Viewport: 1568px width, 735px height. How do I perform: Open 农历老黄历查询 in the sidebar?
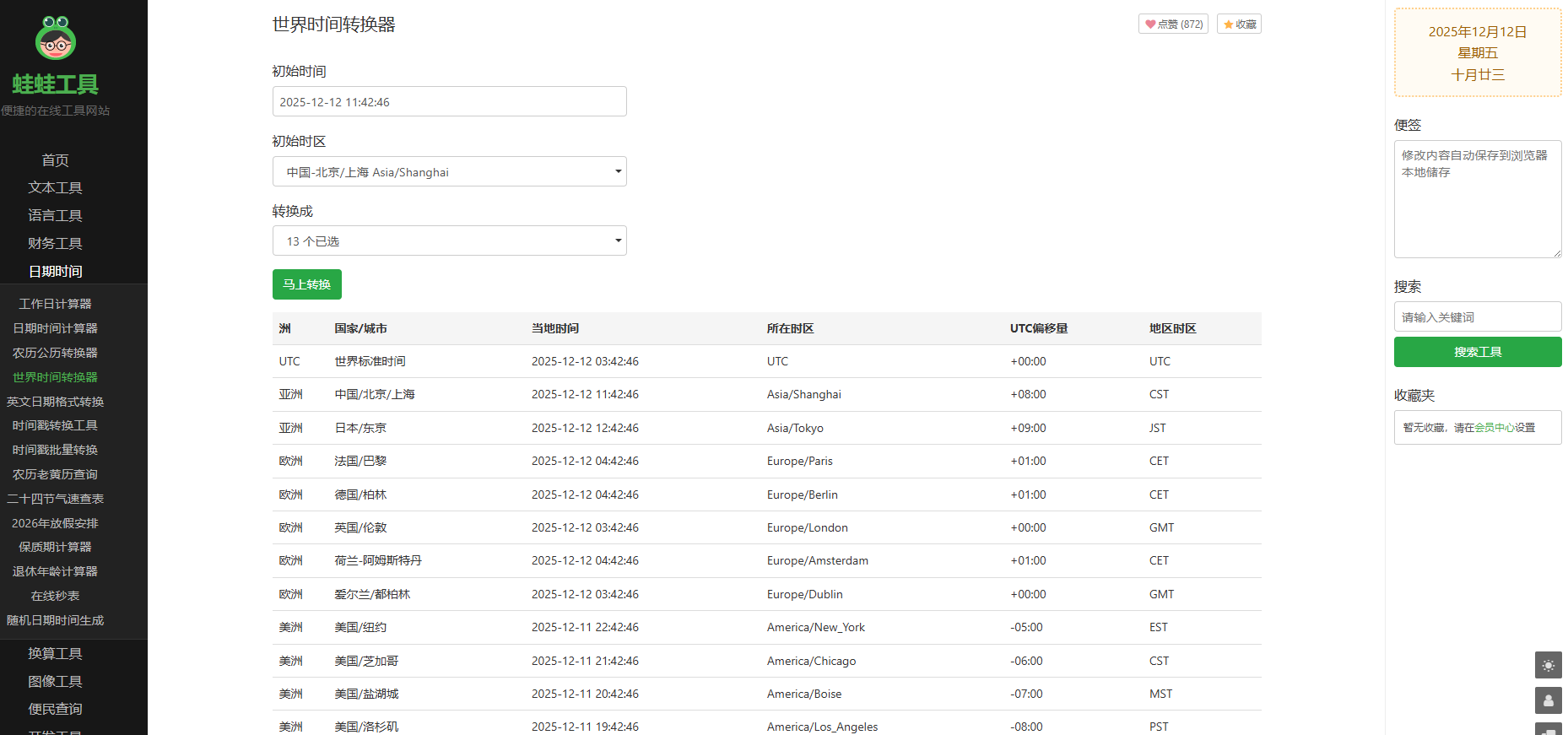coord(56,474)
